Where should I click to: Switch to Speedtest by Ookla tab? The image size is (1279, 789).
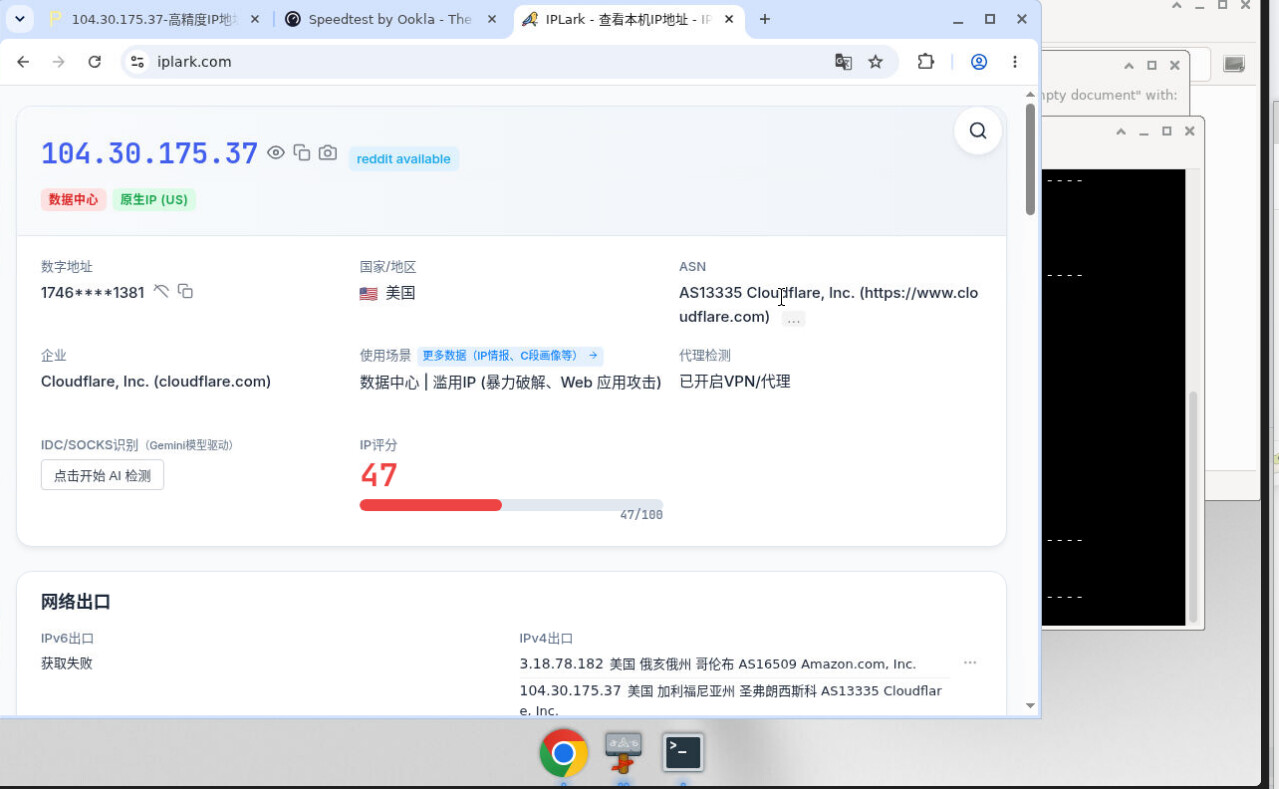click(392, 19)
